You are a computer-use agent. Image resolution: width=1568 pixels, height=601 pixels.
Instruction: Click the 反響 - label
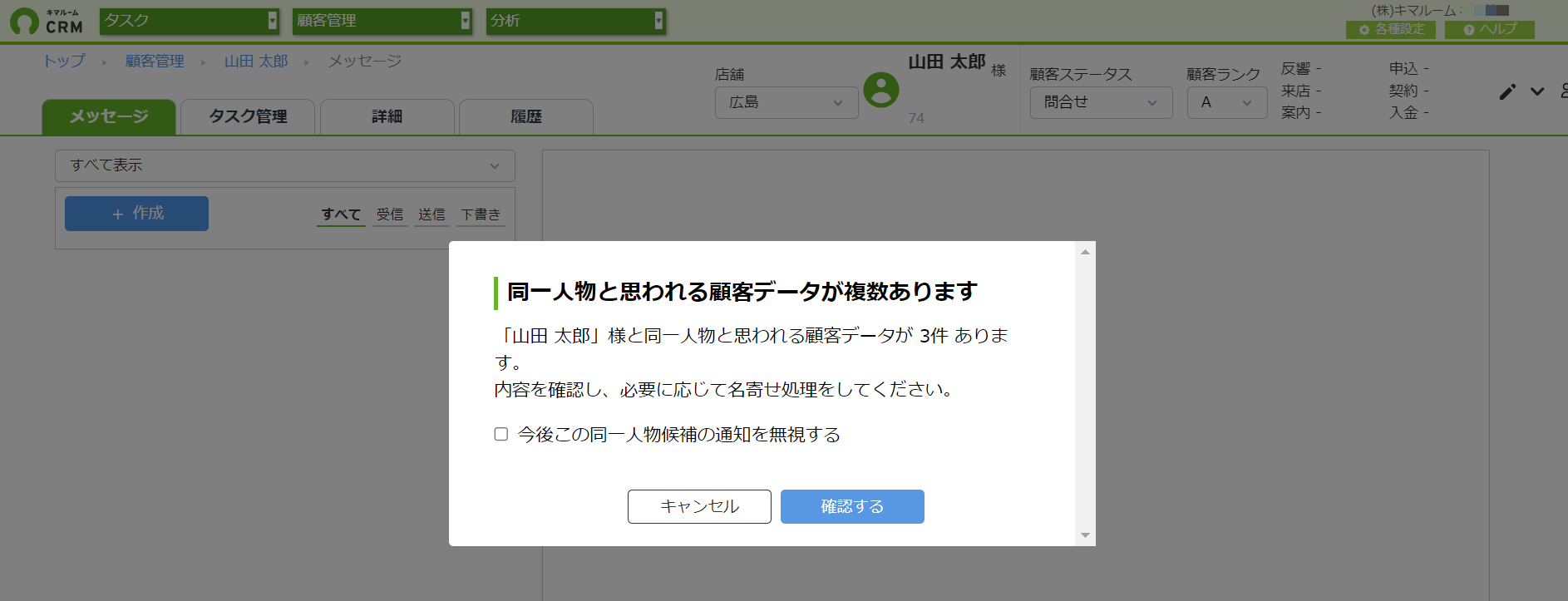[1301, 68]
